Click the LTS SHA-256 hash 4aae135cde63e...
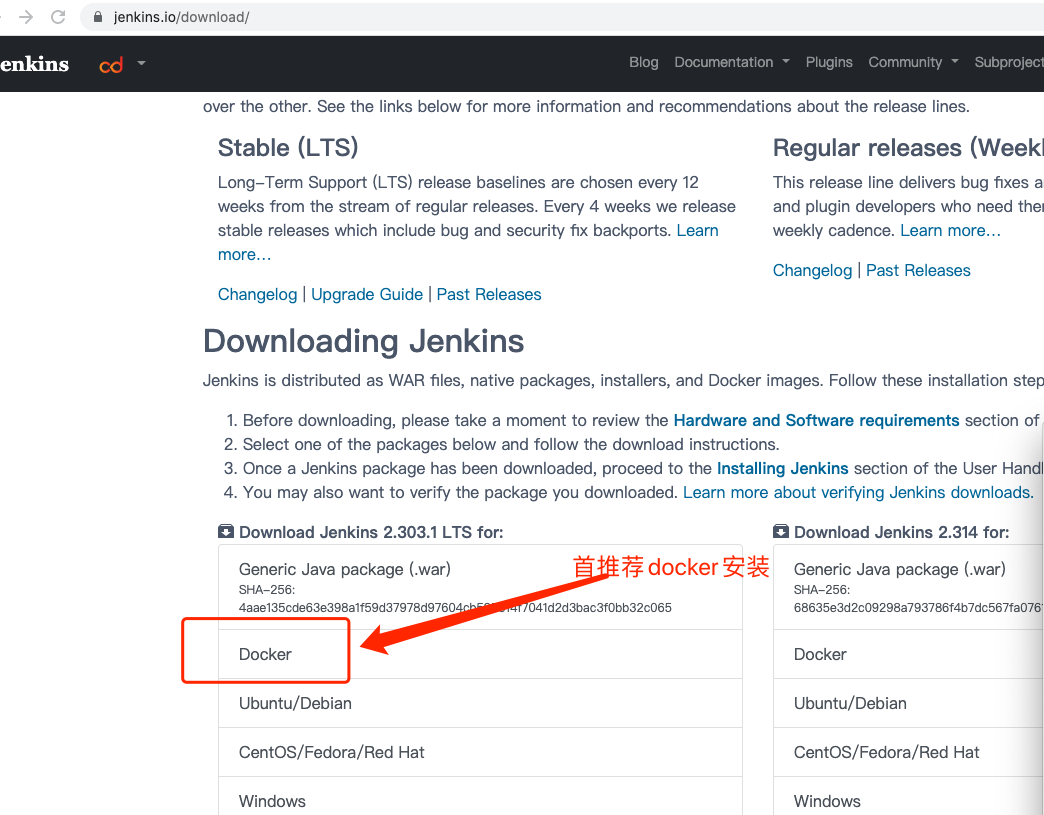Viewport: 1044px width, 815px height. (455, 607)
